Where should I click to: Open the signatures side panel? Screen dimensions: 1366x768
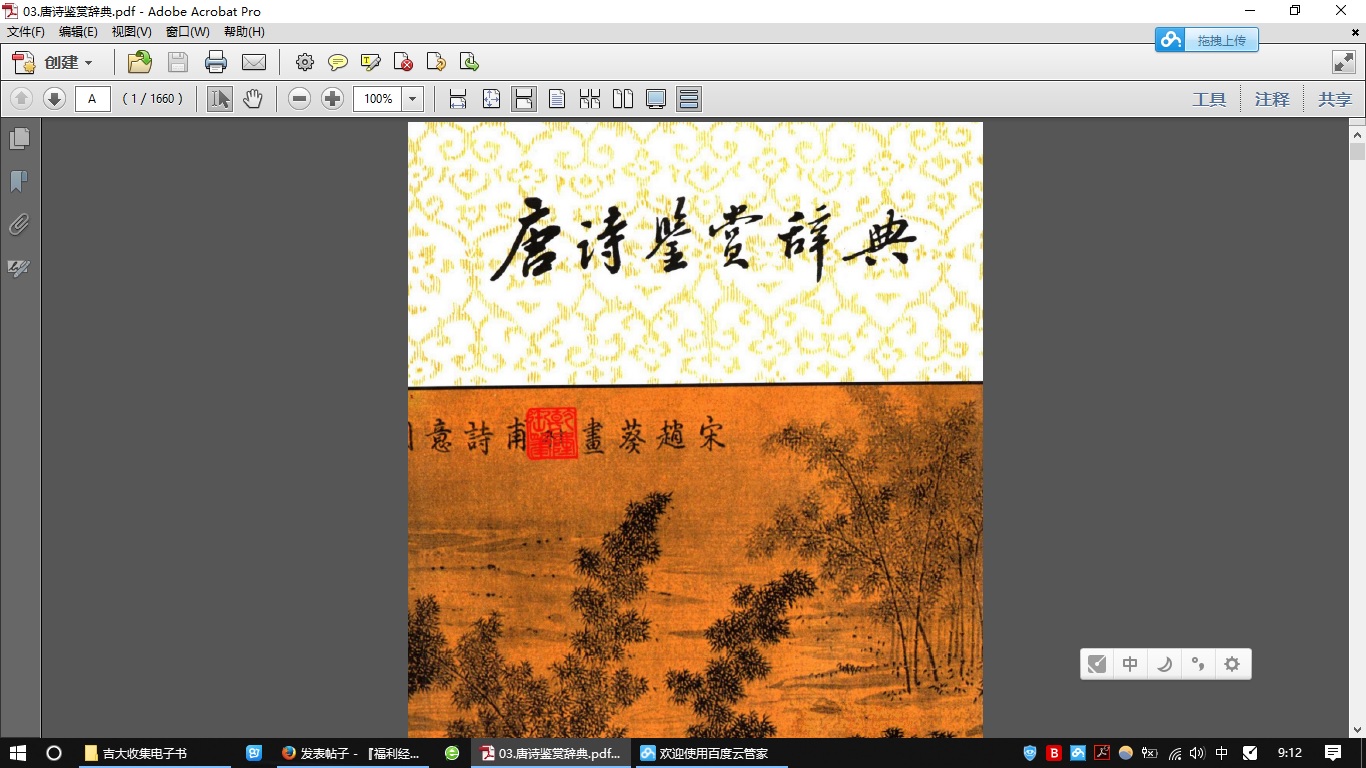point(19,268)
